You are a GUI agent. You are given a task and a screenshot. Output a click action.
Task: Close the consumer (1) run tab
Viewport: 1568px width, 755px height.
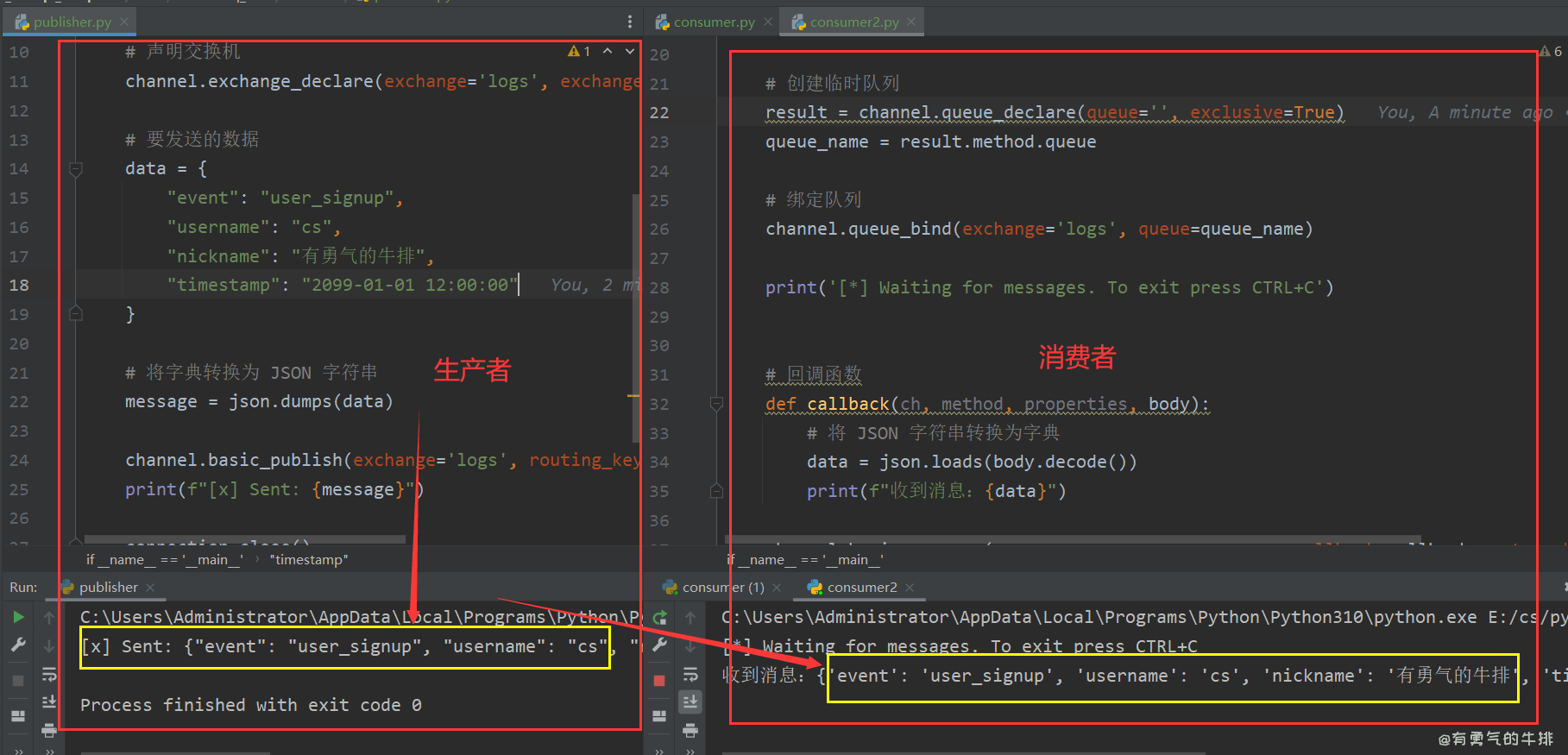(x=777, y=587)
